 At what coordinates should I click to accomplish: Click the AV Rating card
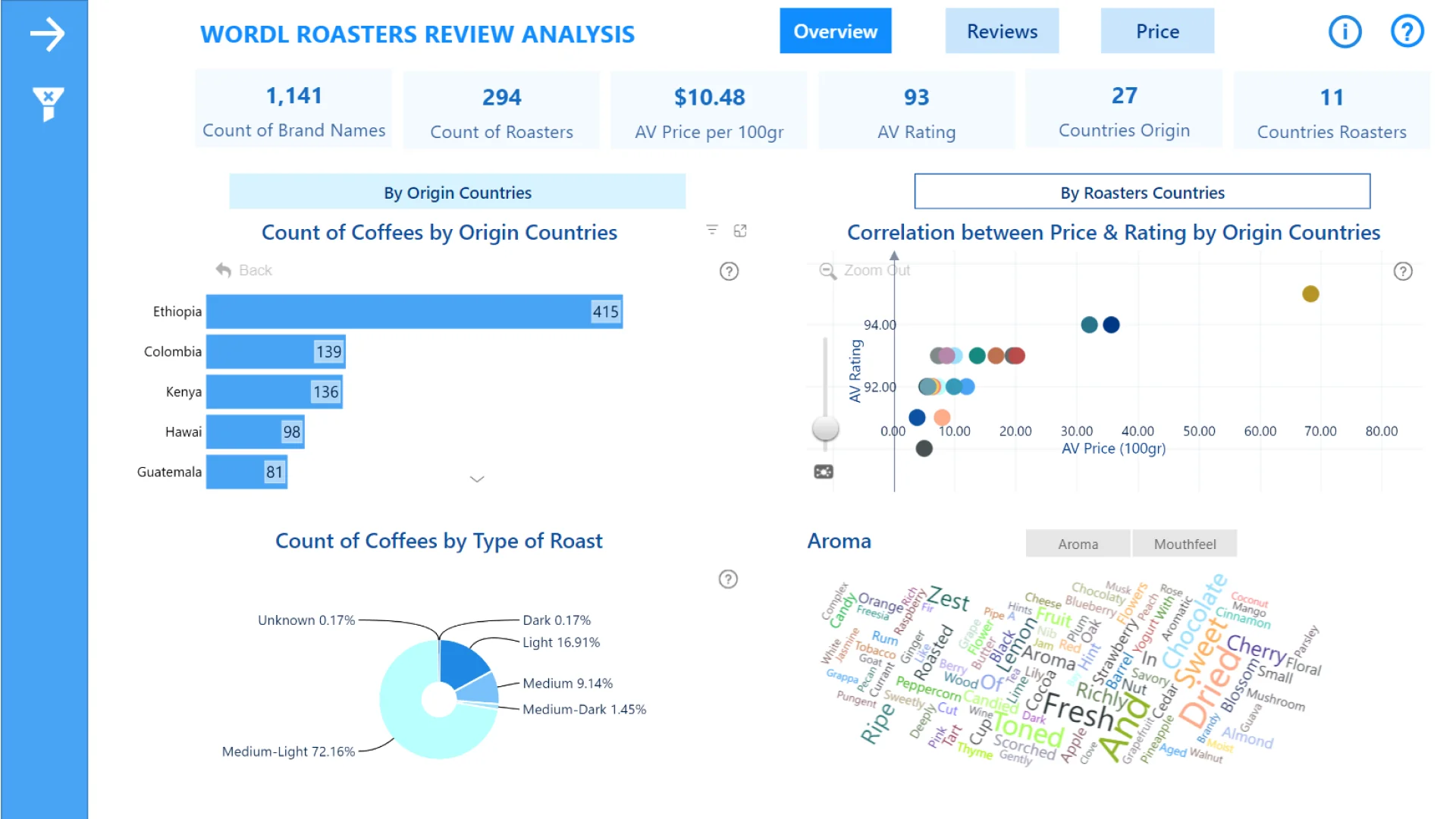pyautogui.click(x=916, y=108)
